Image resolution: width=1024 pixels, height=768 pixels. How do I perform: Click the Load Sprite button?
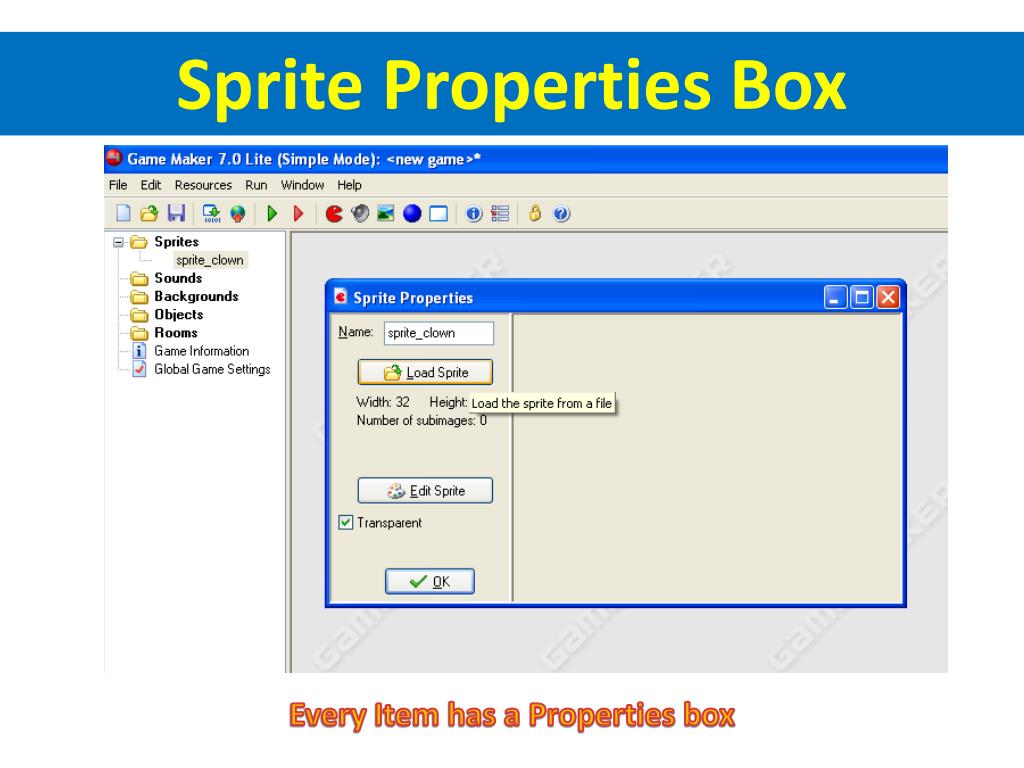[425, 372]
